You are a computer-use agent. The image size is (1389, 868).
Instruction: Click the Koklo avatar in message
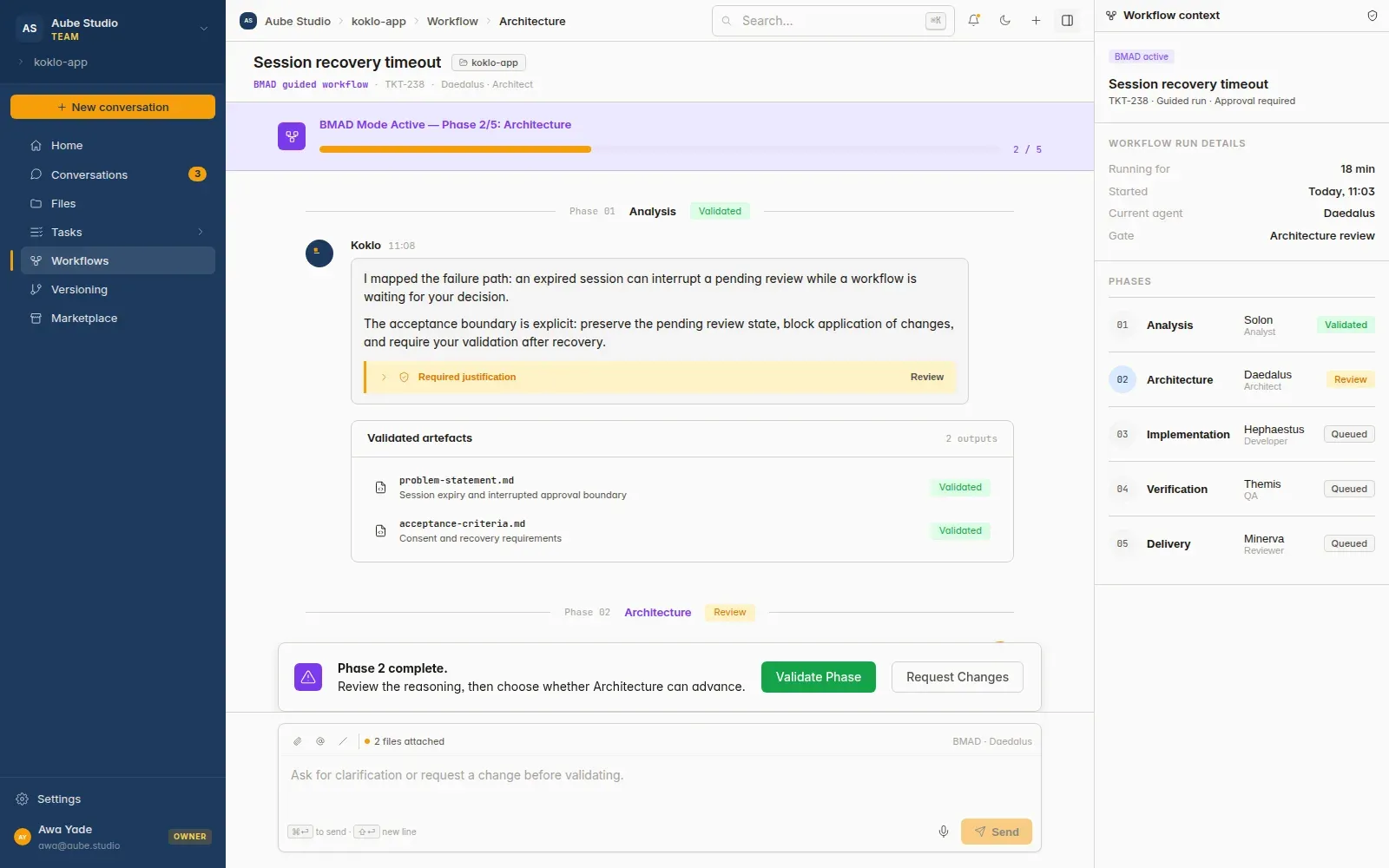[319, 253]
